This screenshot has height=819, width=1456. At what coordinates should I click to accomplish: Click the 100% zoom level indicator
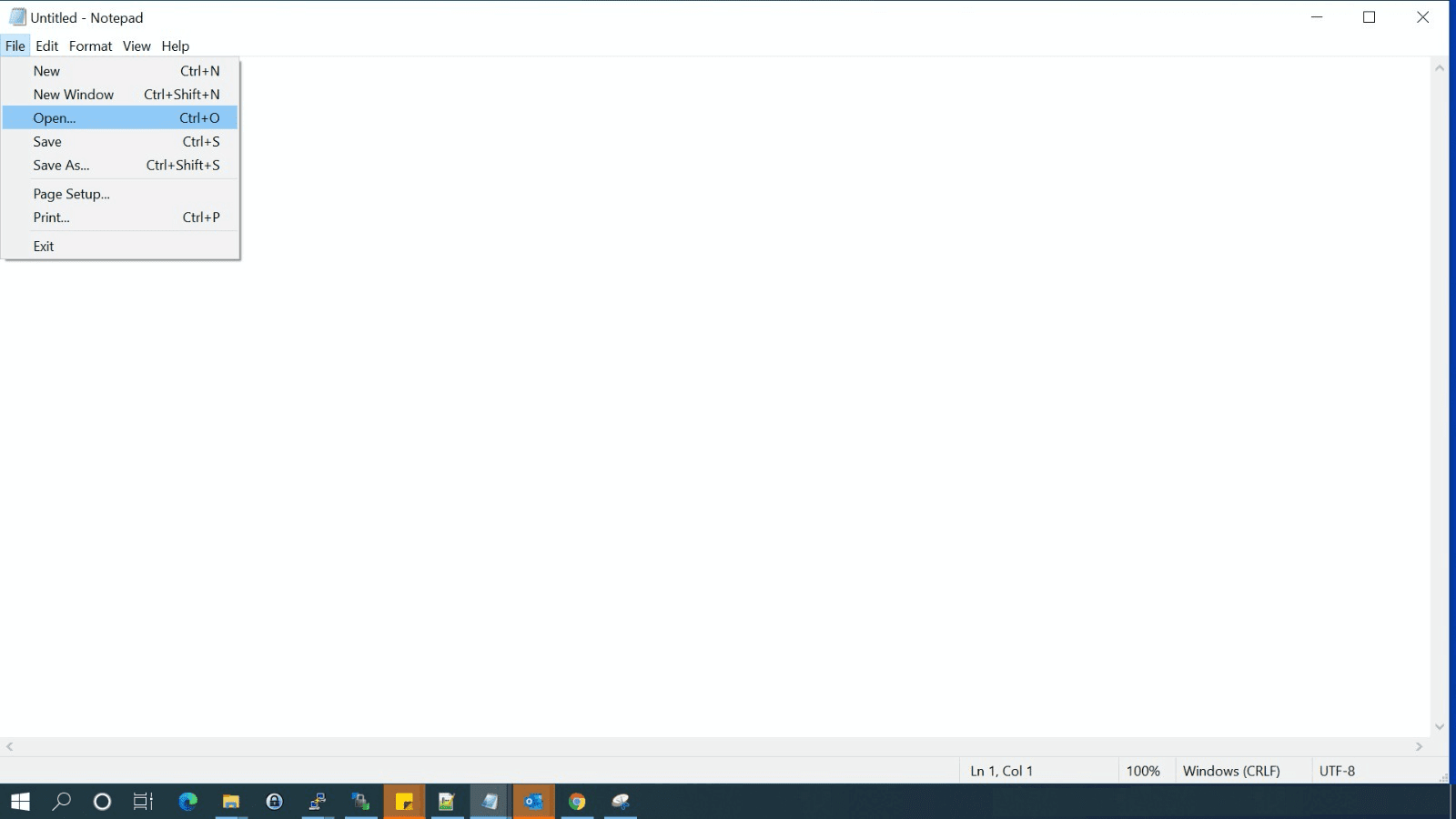1144,770
